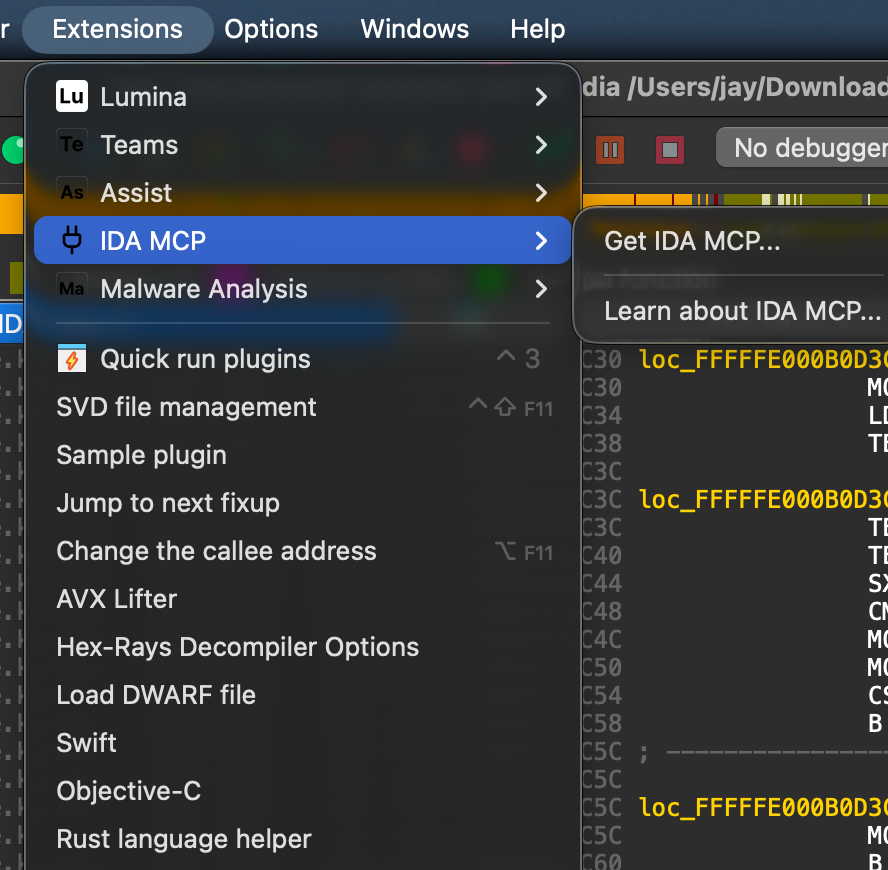Select the Assist menu entry
This screenshot has height=870, width=888.
click(302, 193)
